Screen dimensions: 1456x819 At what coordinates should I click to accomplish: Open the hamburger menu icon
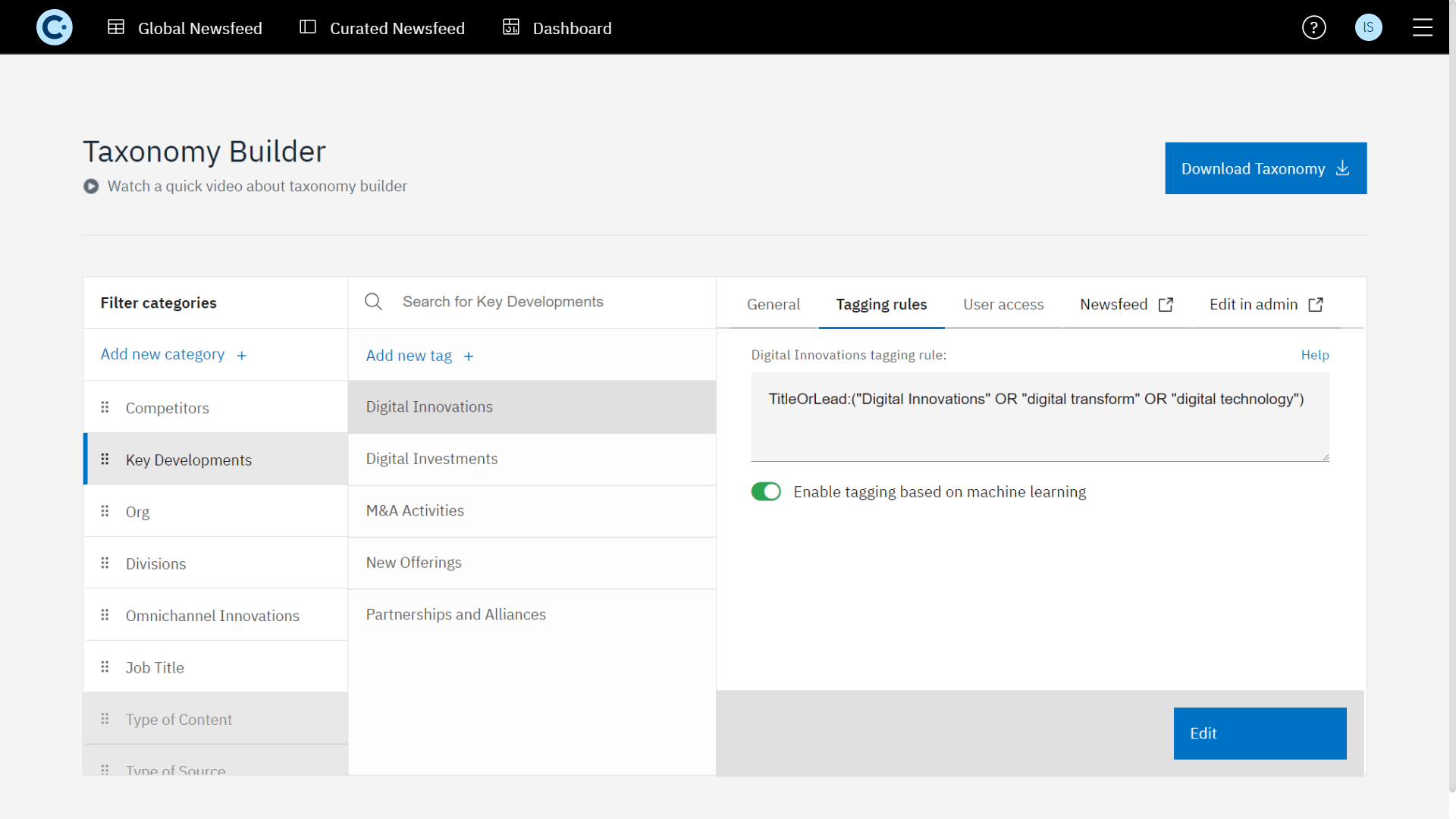click(x=1423, y=27)
